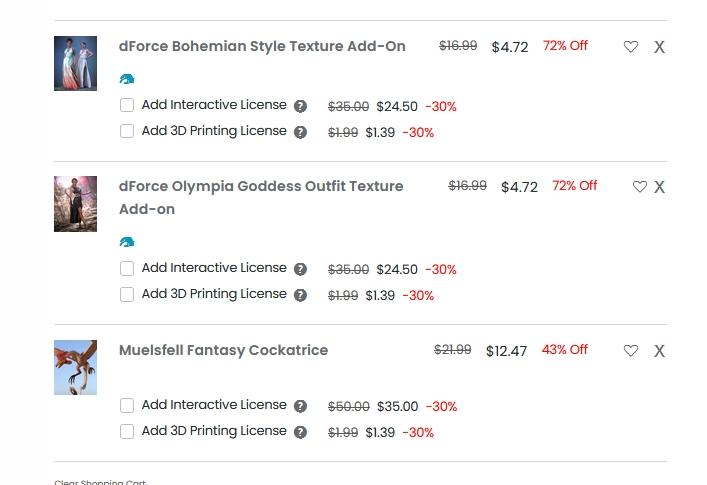Show 3D Printing License help for Bohemian Style
This screenshot has height=485, width=707.
300,132
